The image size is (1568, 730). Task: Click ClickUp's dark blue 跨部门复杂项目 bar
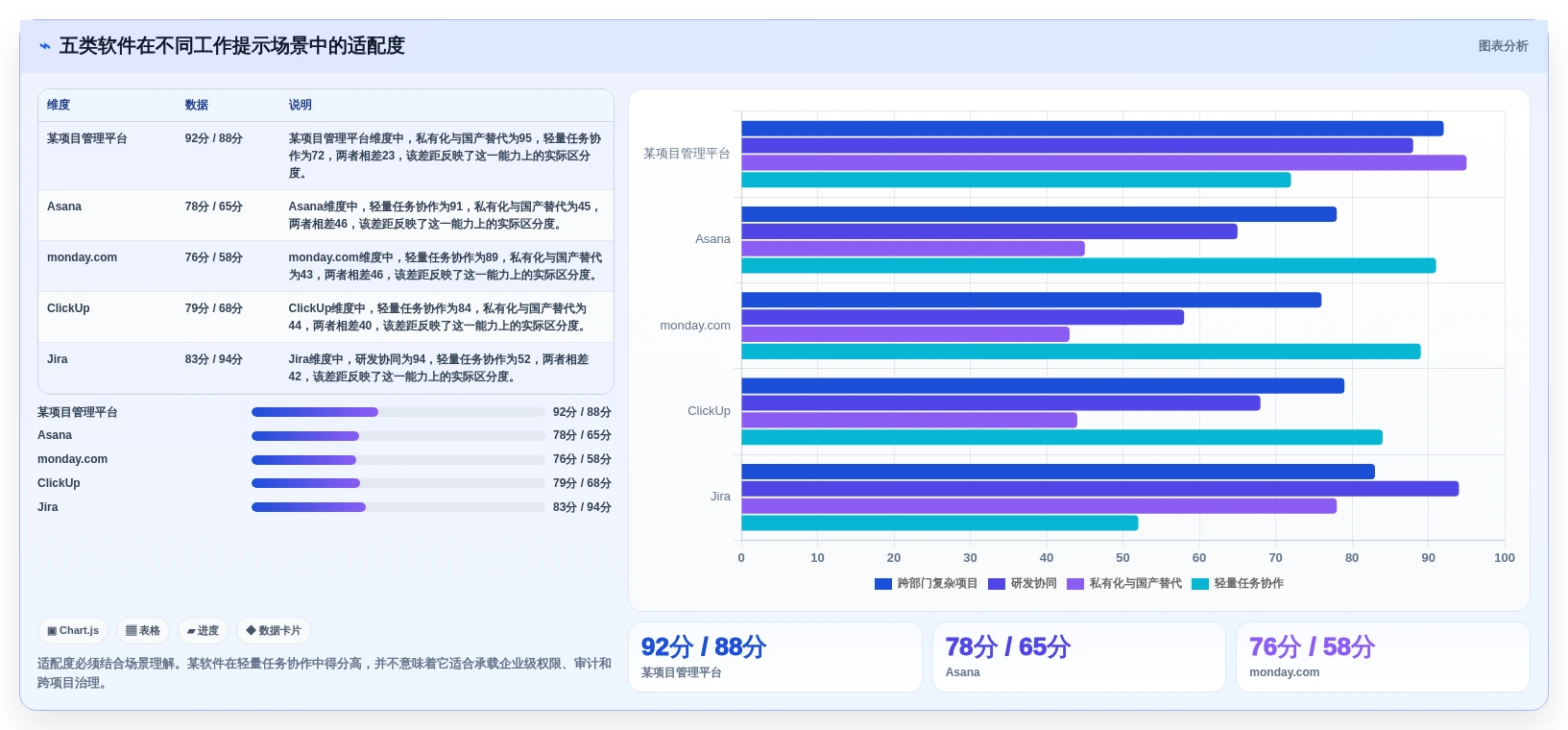pos(1043,386)
